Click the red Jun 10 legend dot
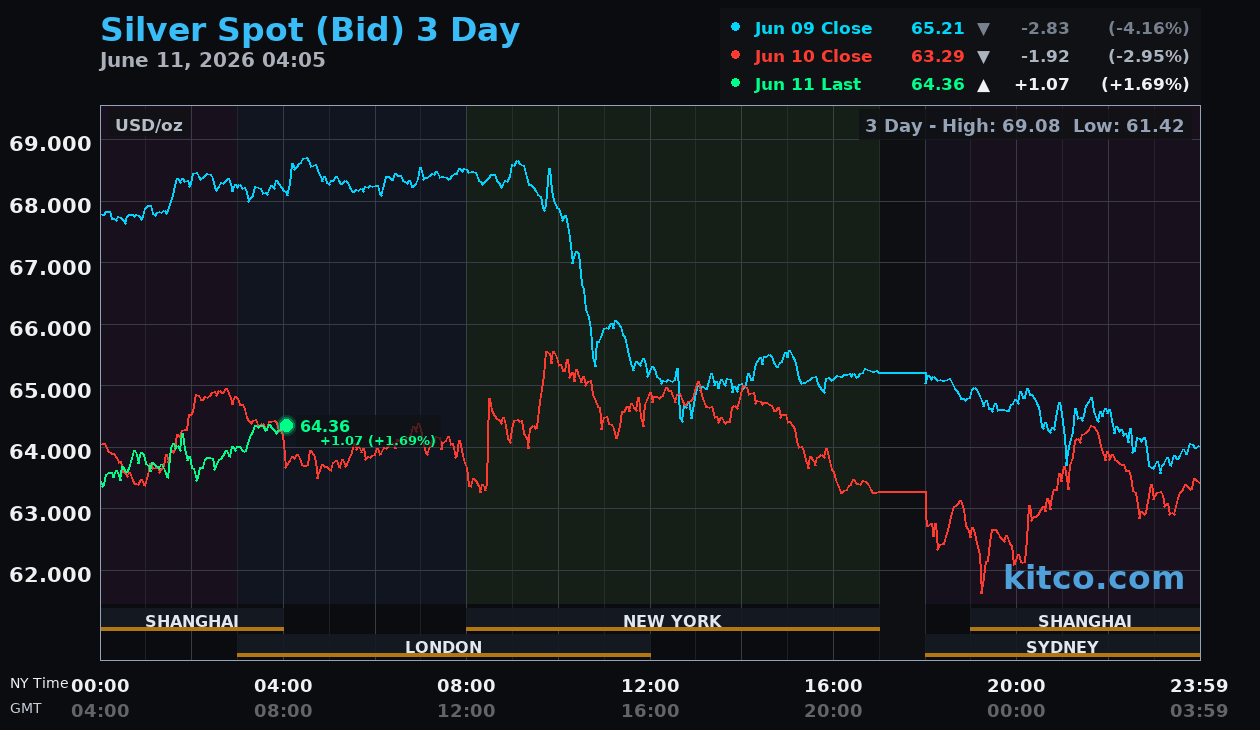Viewport: 1260px width, 730px height. click(736, 56)
